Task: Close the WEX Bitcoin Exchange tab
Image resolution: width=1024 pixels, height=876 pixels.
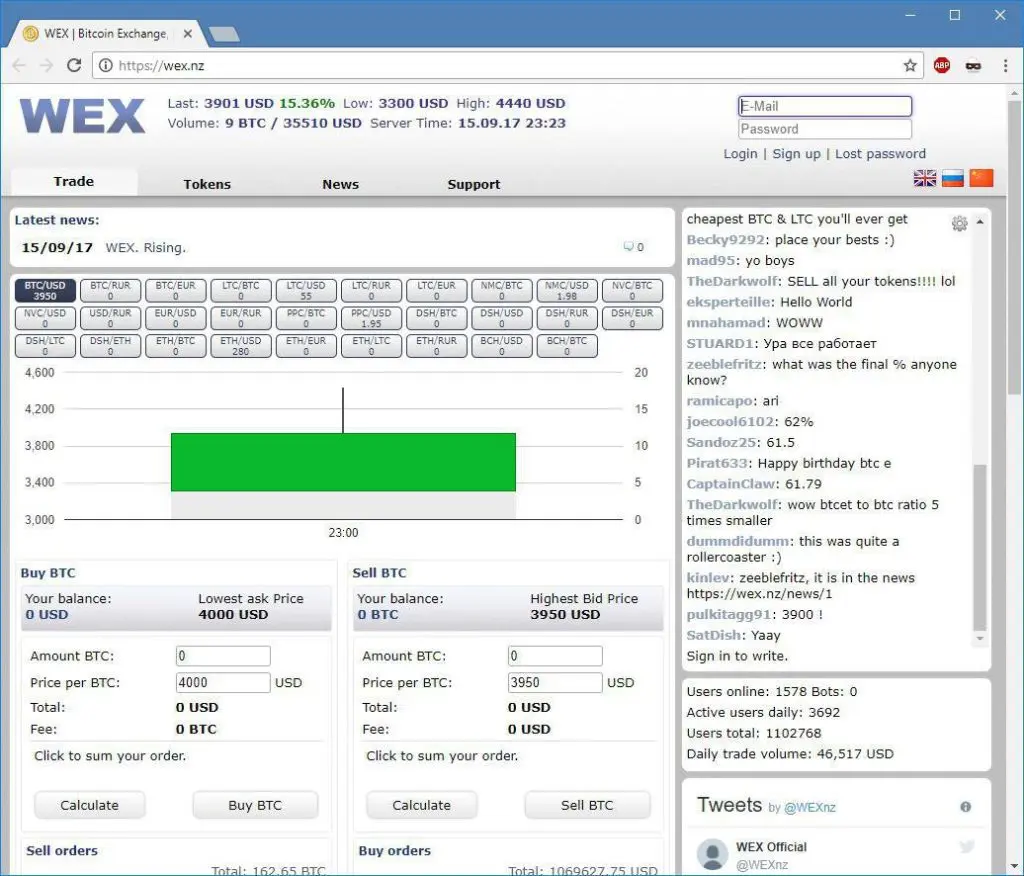Action: (187, 33)
